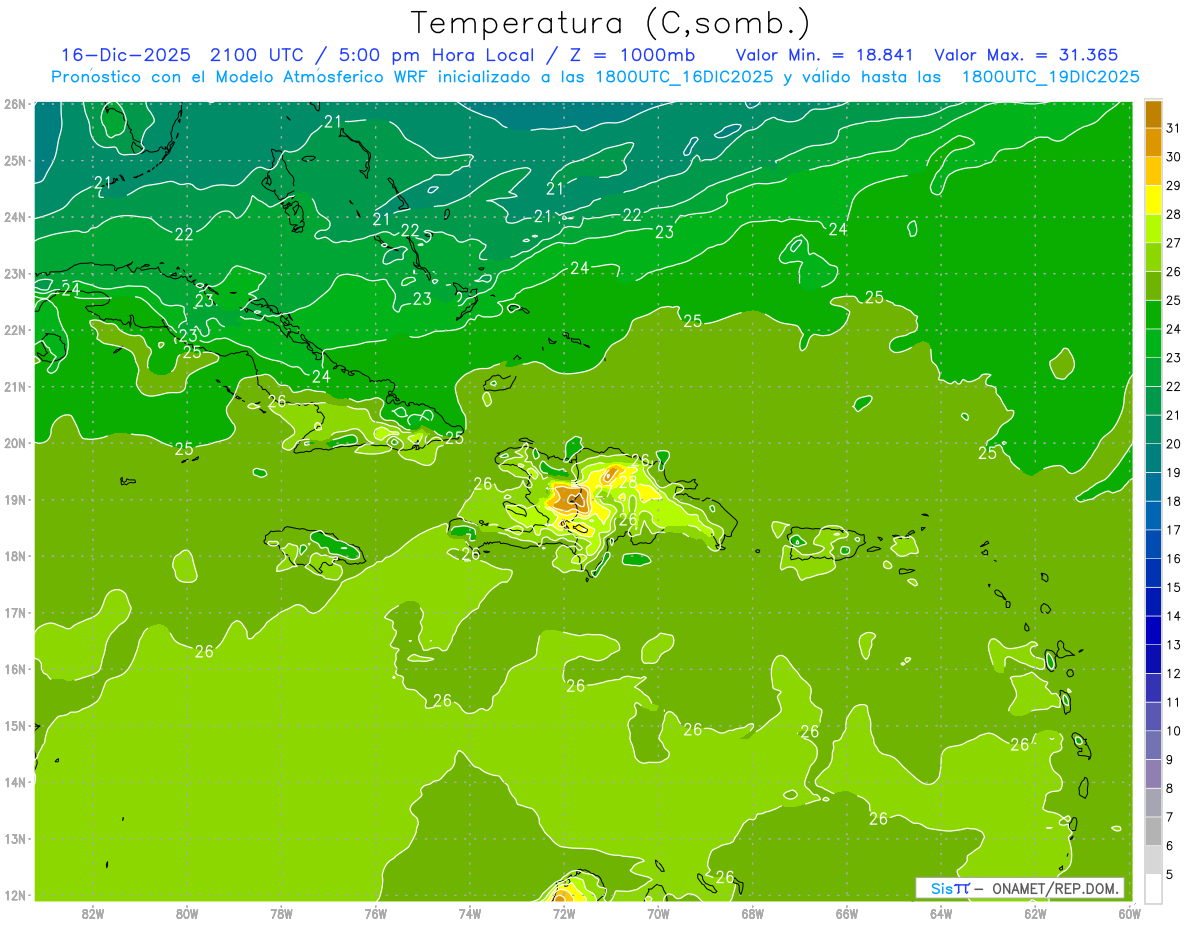The height and width of the screenshot is (927, 1200).
Task: Click the '13N' latitude axis label
Action: pyautogui.click(x=15, y=838)
